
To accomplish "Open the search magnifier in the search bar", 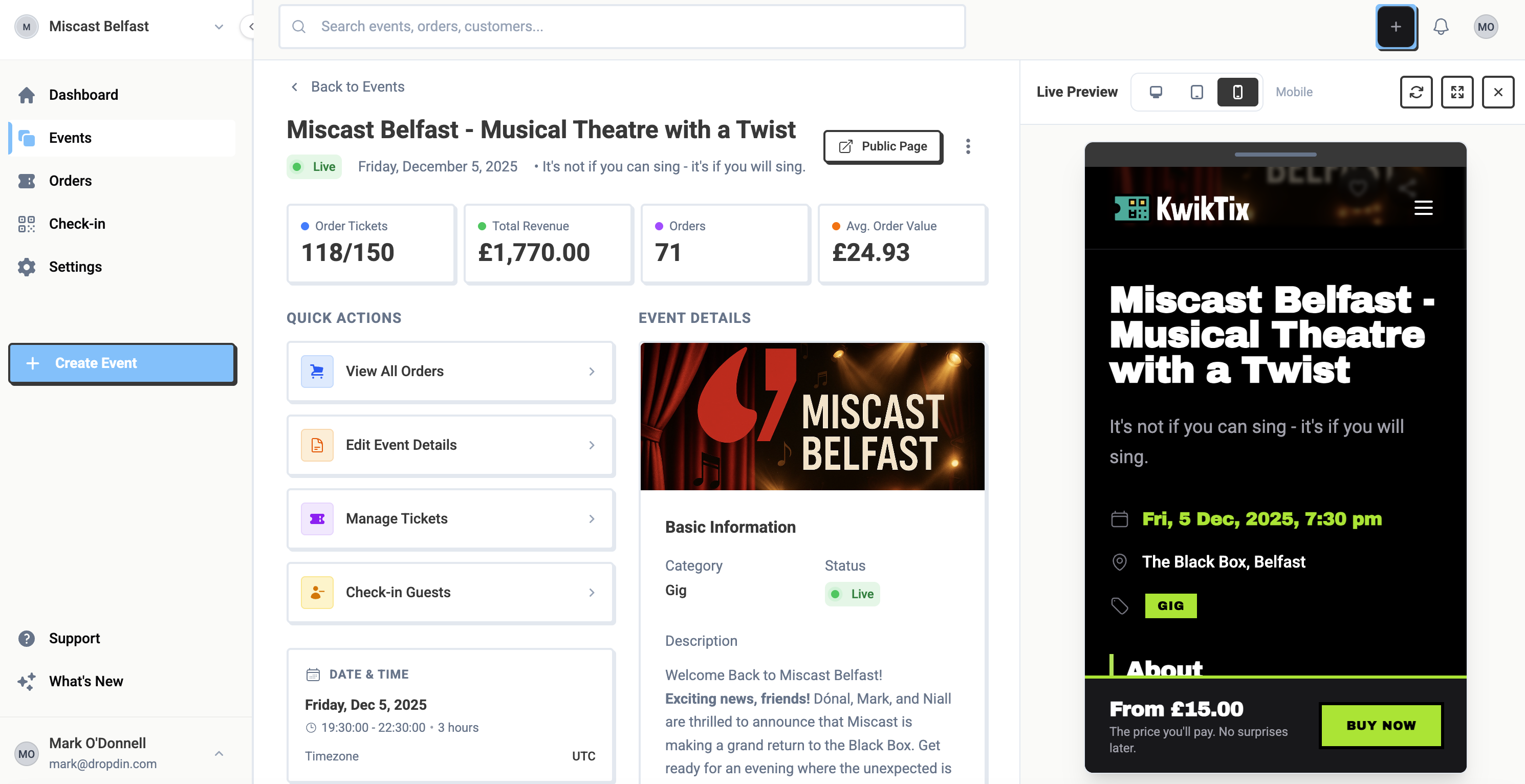I will click(299, 27).
